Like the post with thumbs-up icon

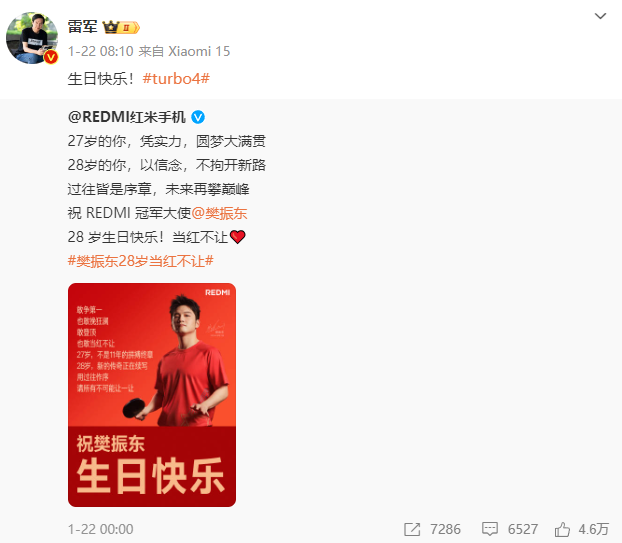(x=562, y=529)
